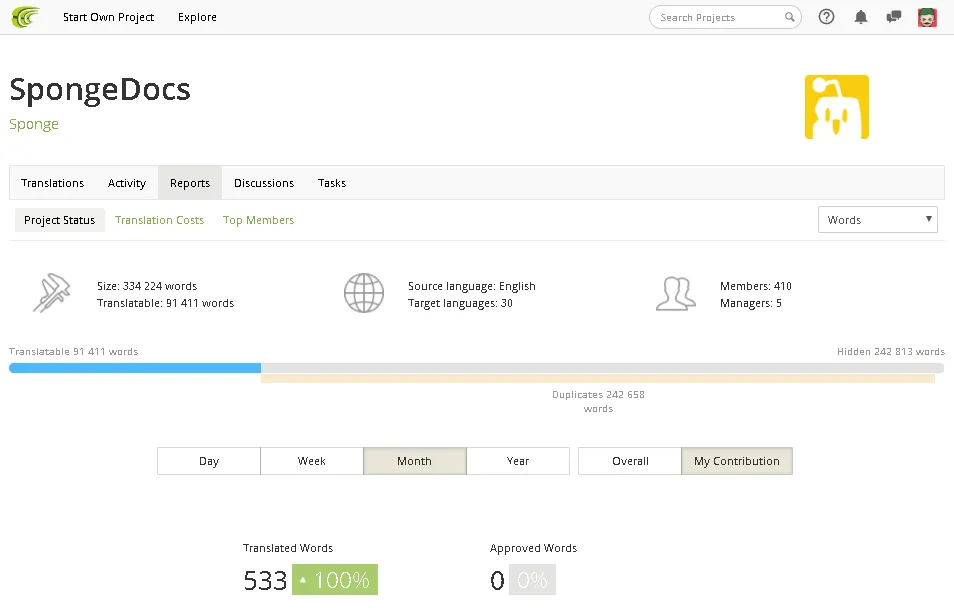Expand the Words unit dropdown
954x613 pixels.
(x=877, y=220)
